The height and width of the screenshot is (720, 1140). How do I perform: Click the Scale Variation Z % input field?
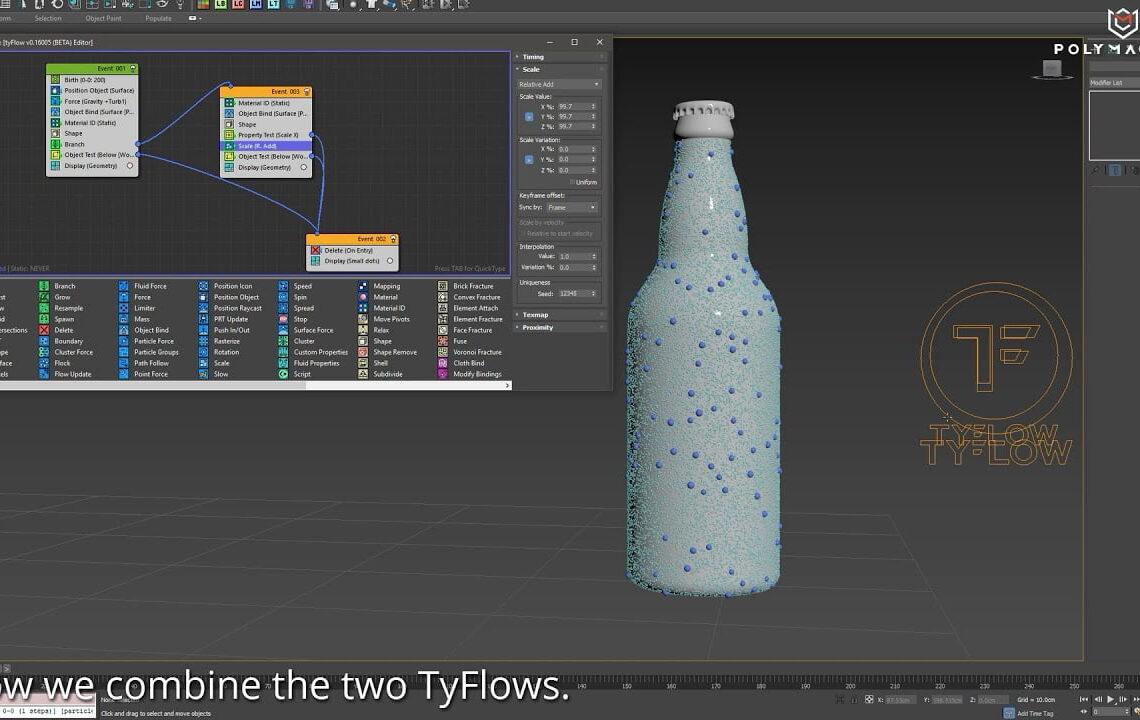(573, 170)
